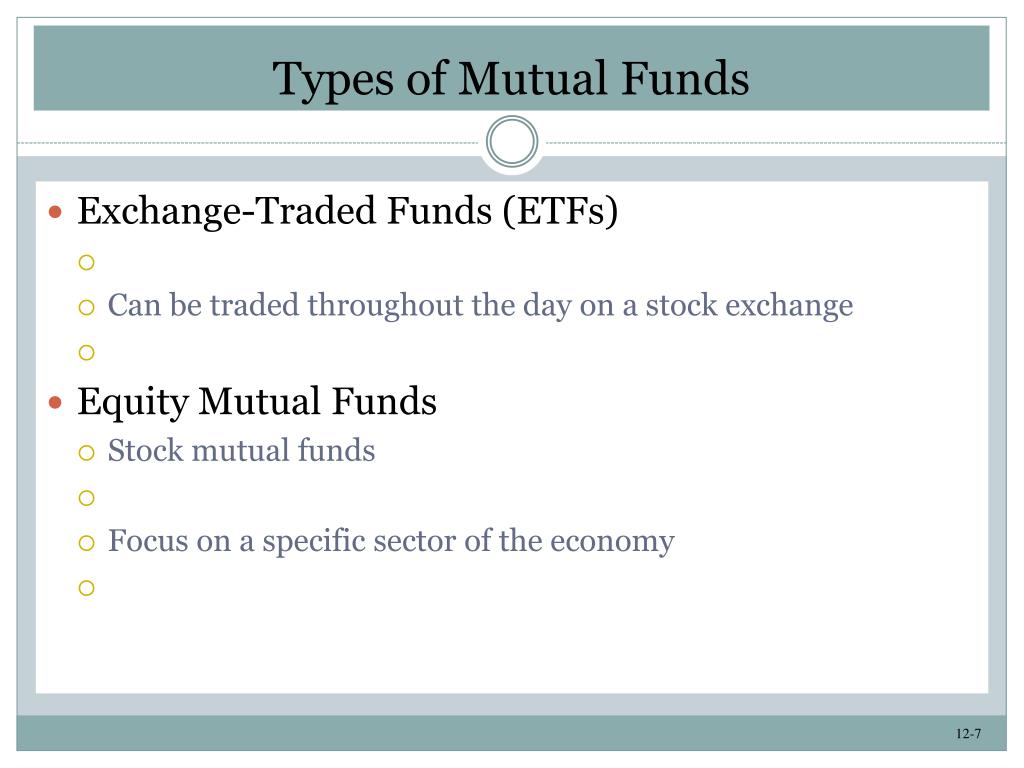Click the empty bullet directly under the ETFs heading
Viewport: 1024px width, 768px height.
tap(86, 263)
